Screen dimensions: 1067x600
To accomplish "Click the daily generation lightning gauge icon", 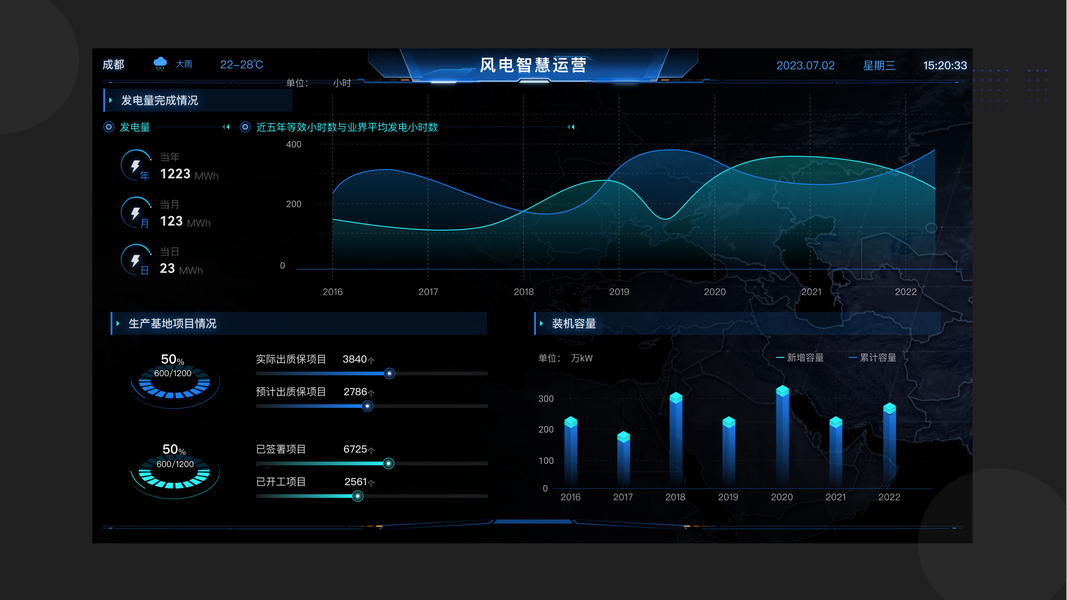I will (x=136, y=260).
